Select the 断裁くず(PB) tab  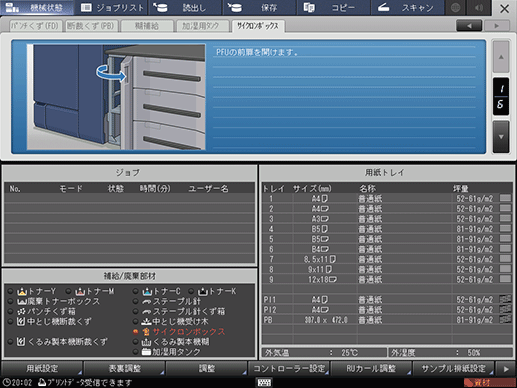tap(91, 26)
